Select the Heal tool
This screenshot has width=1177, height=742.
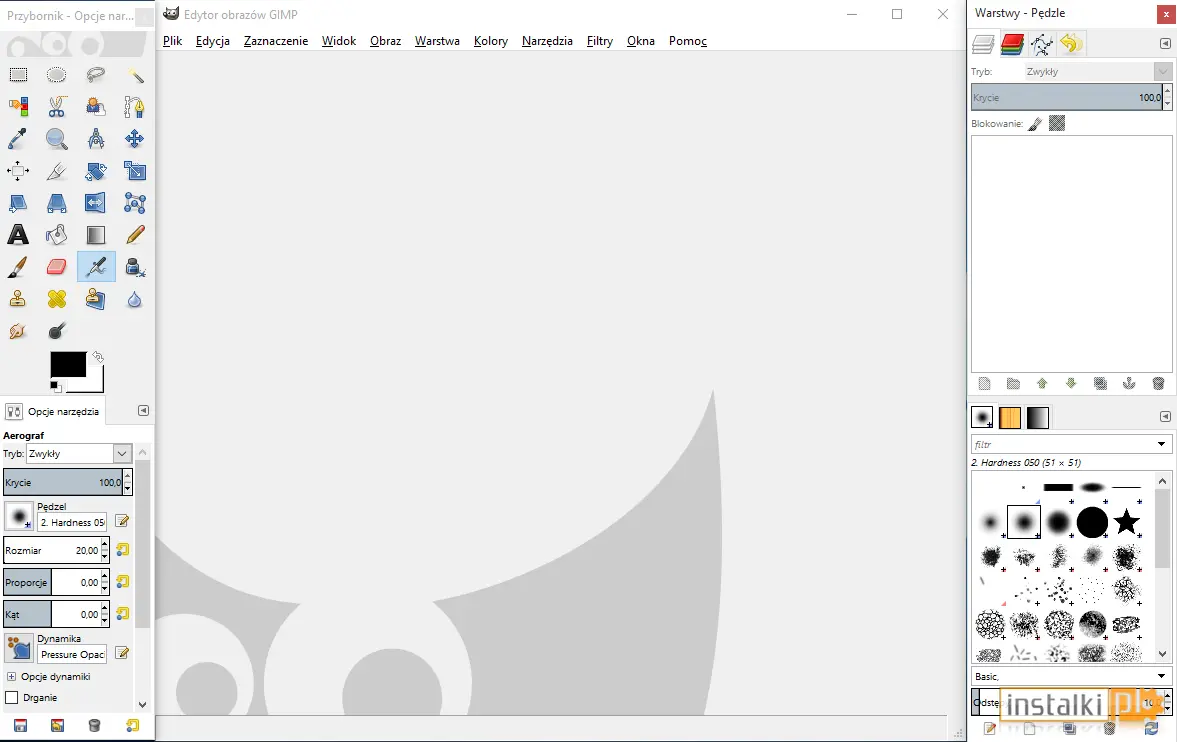[57, 299]
